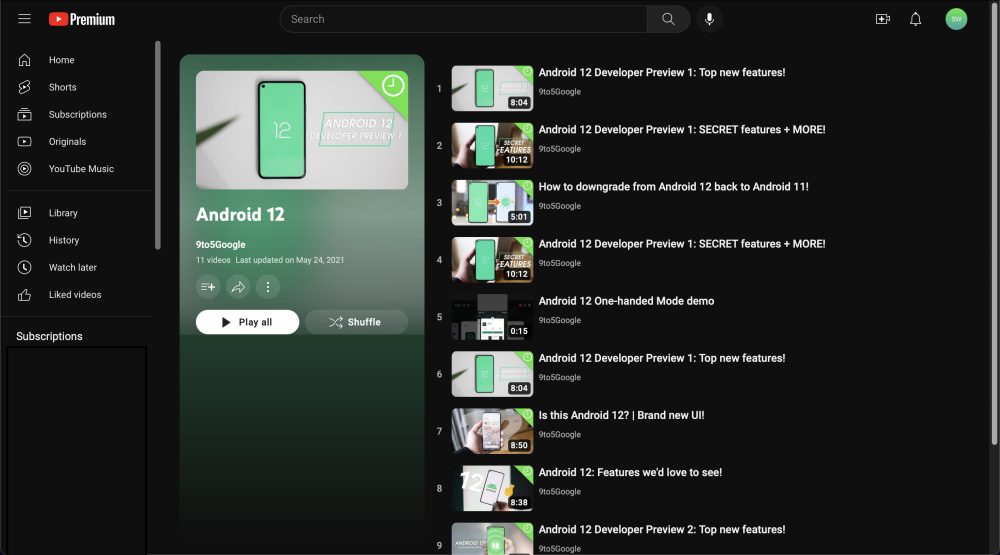Toggle Shuffle for the playlist
The image size is (1000, 555).
[x=356, y=322]
